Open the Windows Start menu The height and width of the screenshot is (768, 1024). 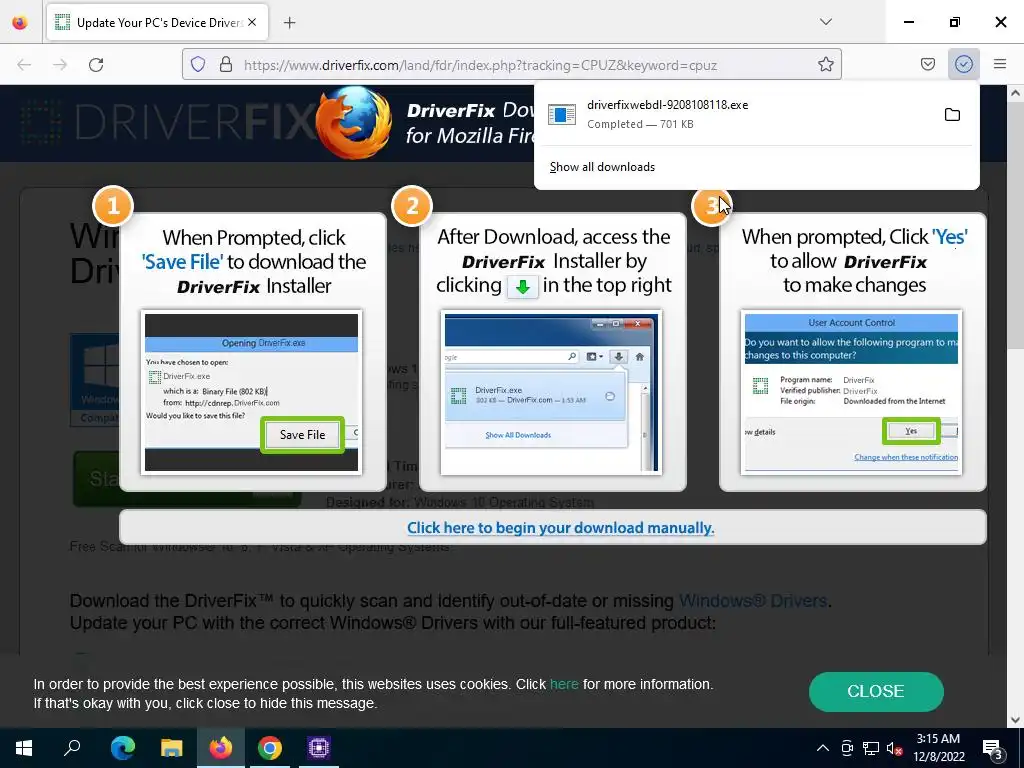24,748
